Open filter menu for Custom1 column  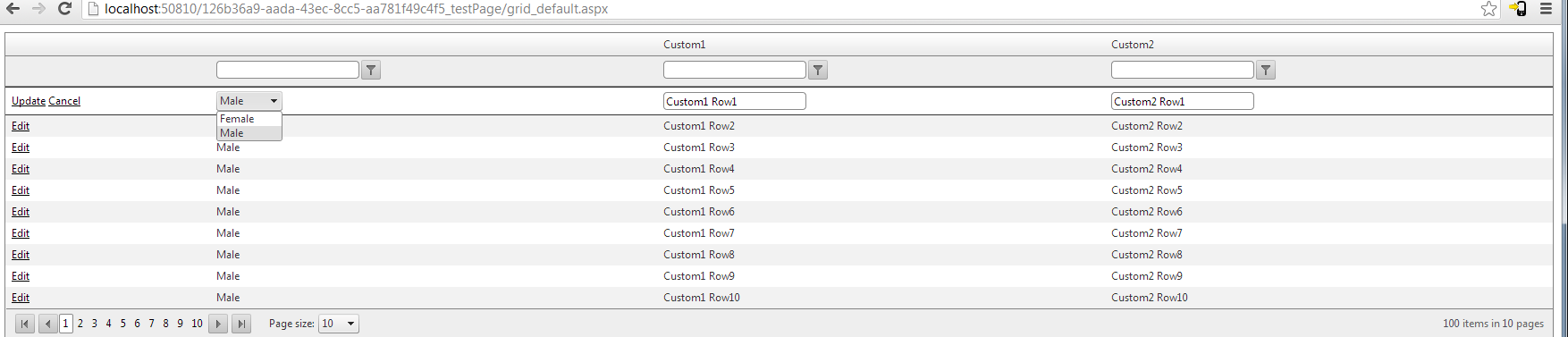pos(818,70)
